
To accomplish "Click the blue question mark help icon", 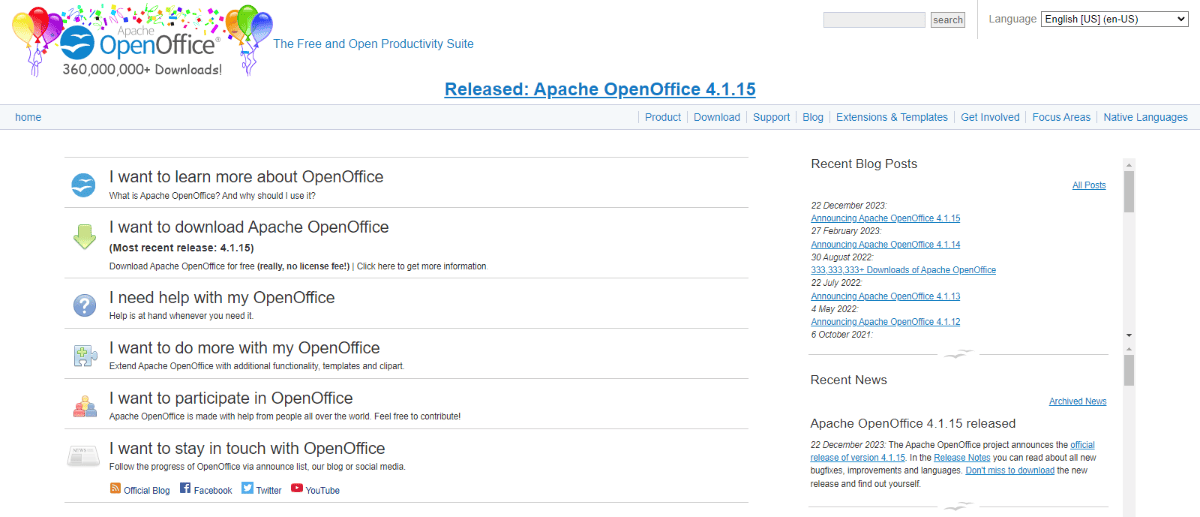I will pos(83,305).
